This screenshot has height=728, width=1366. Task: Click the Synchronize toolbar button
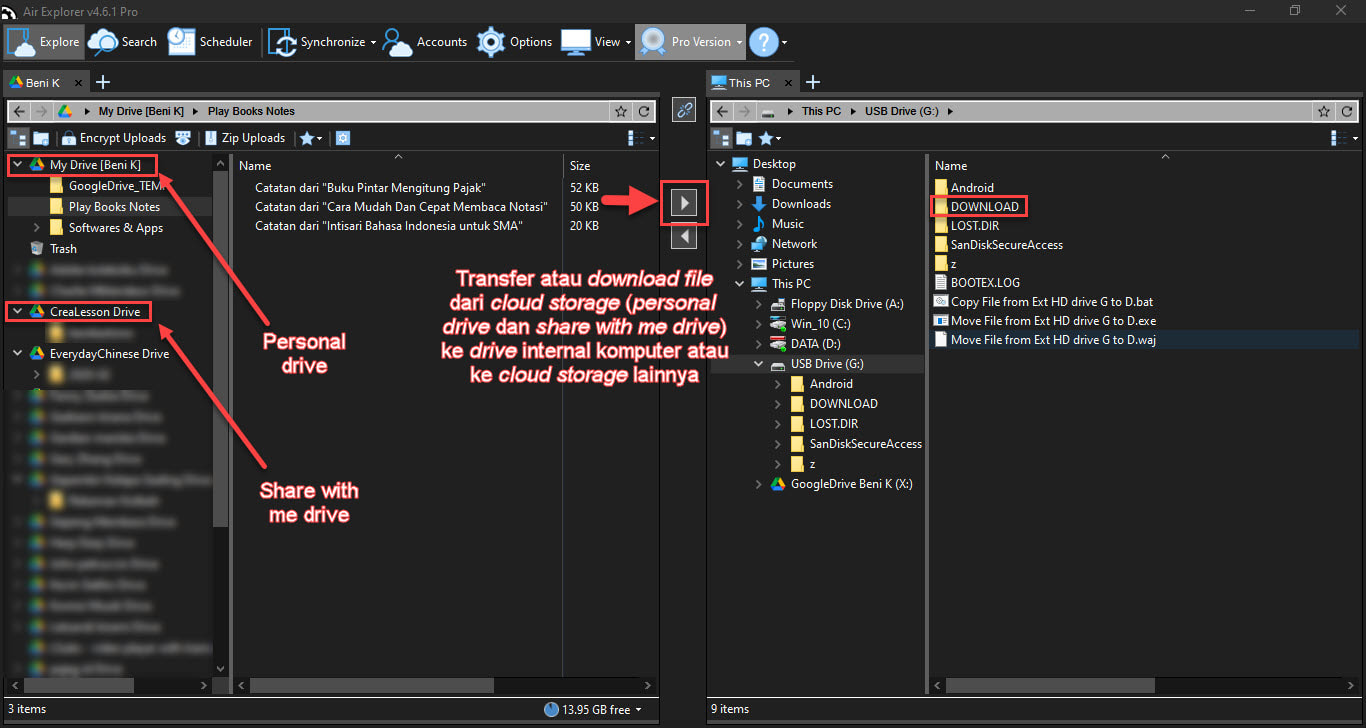[x=318, y=42]
